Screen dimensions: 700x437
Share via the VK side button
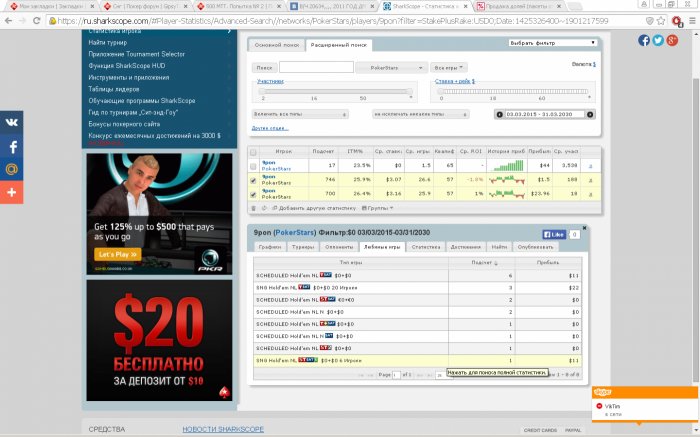12,122
